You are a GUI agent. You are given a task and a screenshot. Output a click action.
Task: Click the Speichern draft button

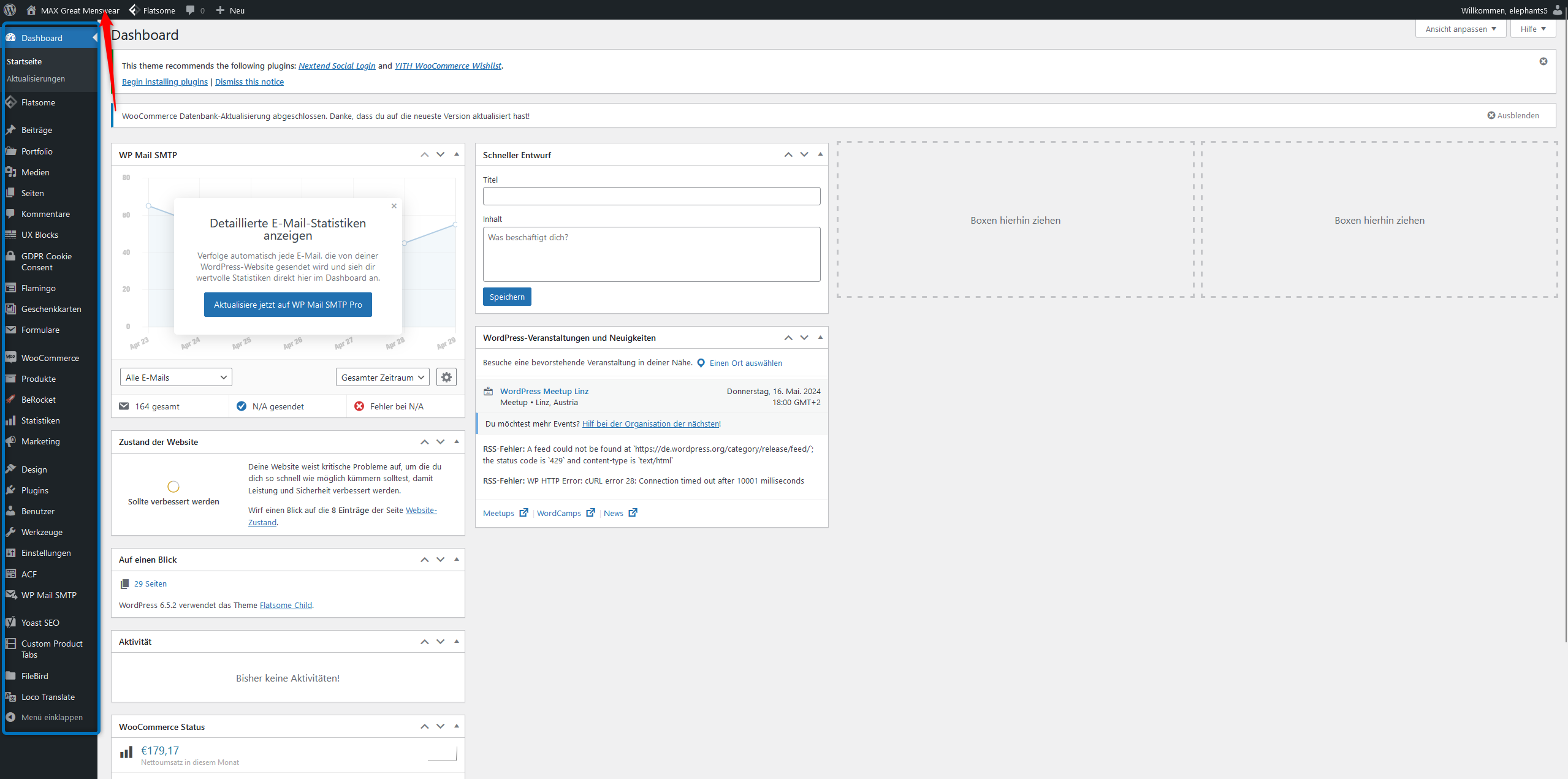pos(507,297)
